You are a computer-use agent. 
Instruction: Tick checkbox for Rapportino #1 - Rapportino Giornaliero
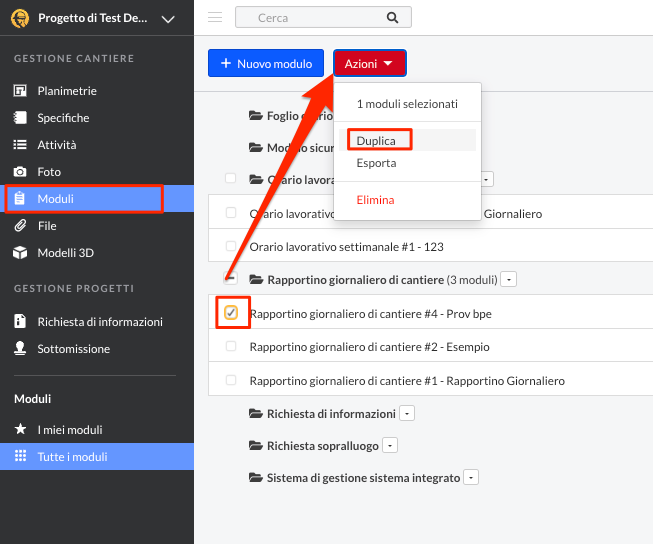231,380
